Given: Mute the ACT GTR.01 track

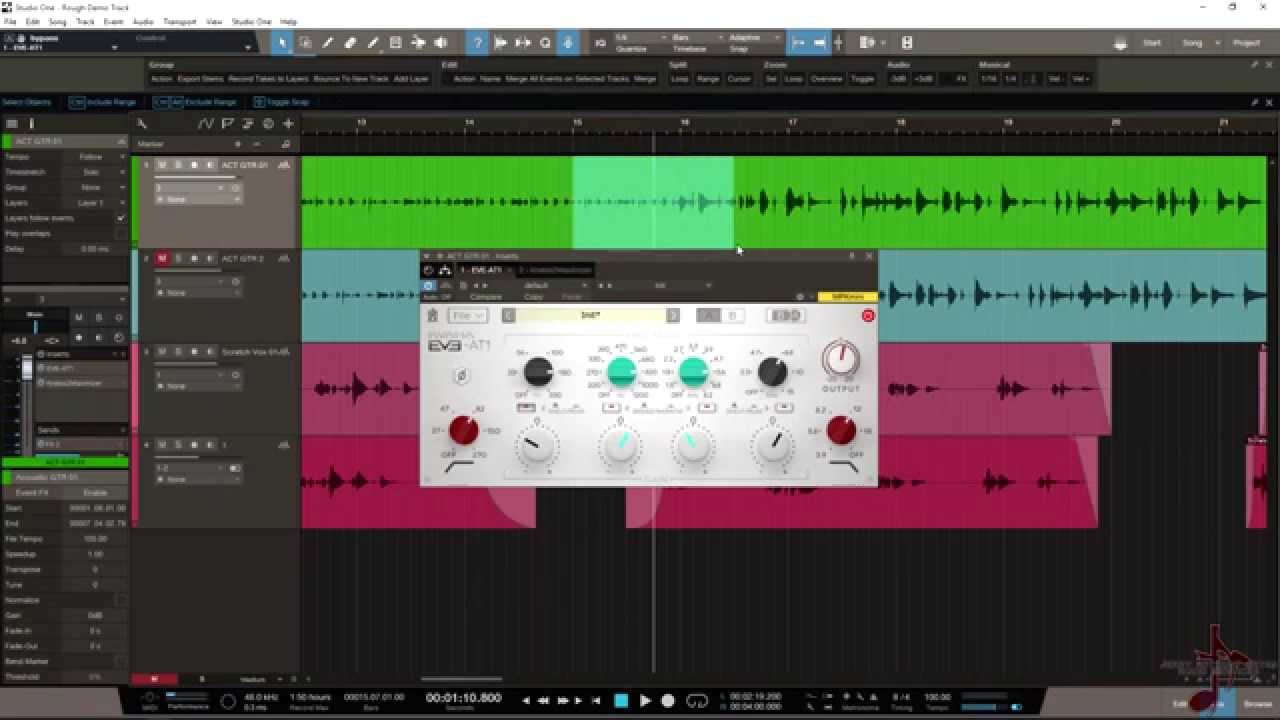Looking at the screenshot, I should pyautogui.click(x=162, y=165).
